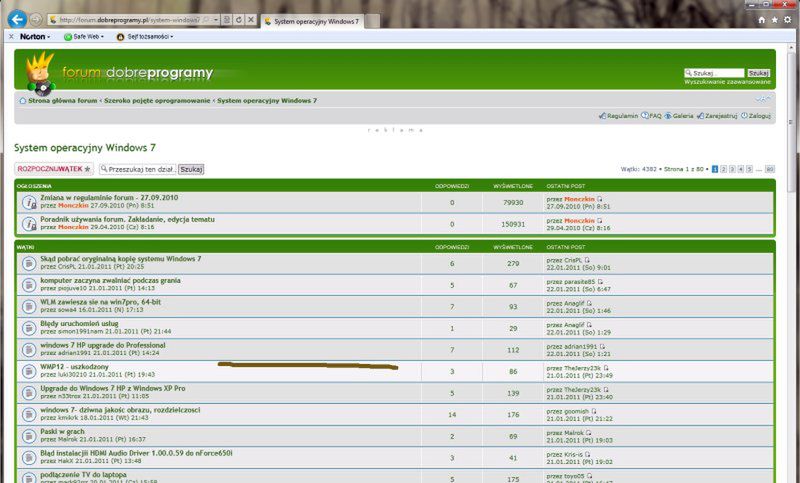Open a new browser tab

coord(372,21)
